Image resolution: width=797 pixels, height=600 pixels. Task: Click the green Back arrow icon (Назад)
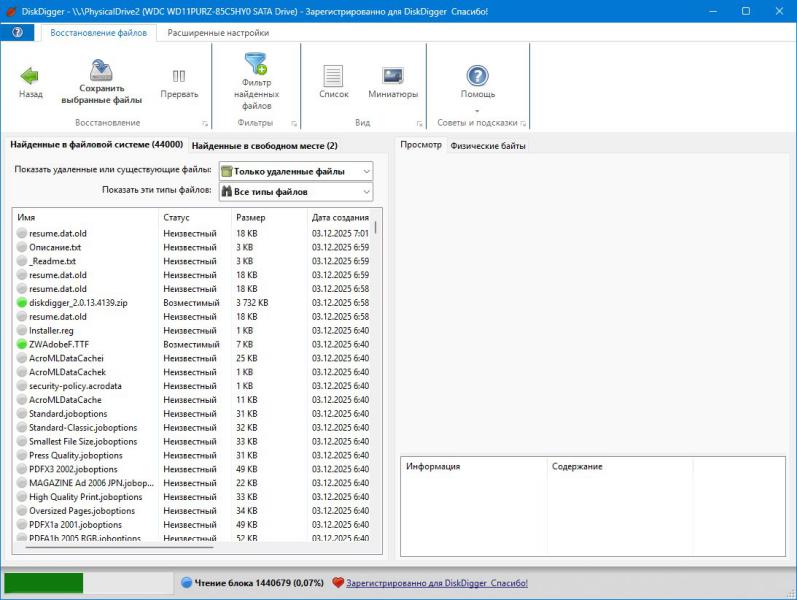[30, 76]
